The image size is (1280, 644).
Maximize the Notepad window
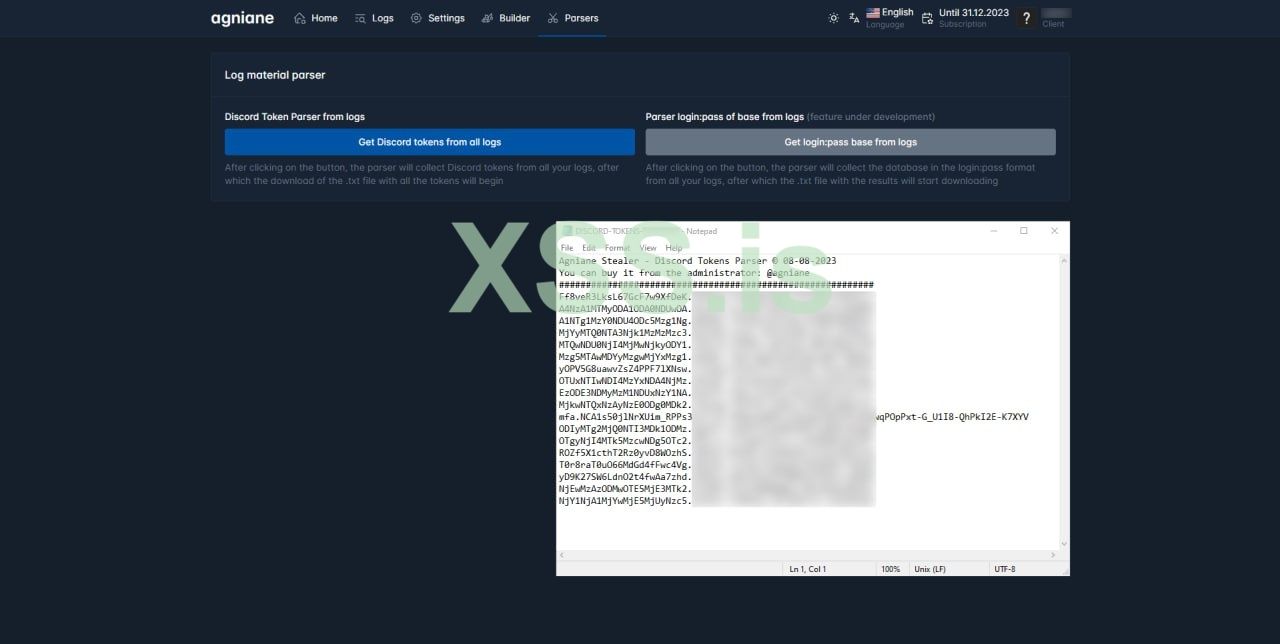point(1024,231)
